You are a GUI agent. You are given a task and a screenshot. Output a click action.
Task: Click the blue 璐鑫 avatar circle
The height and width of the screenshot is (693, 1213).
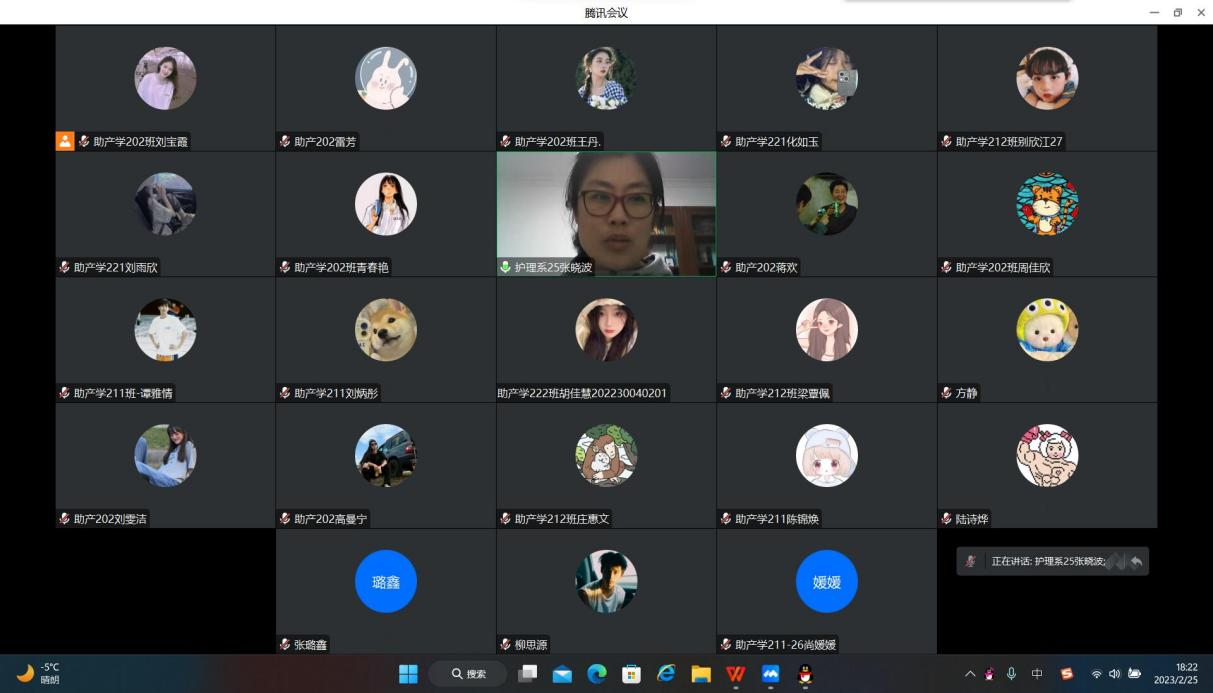[x=386, y=582]
